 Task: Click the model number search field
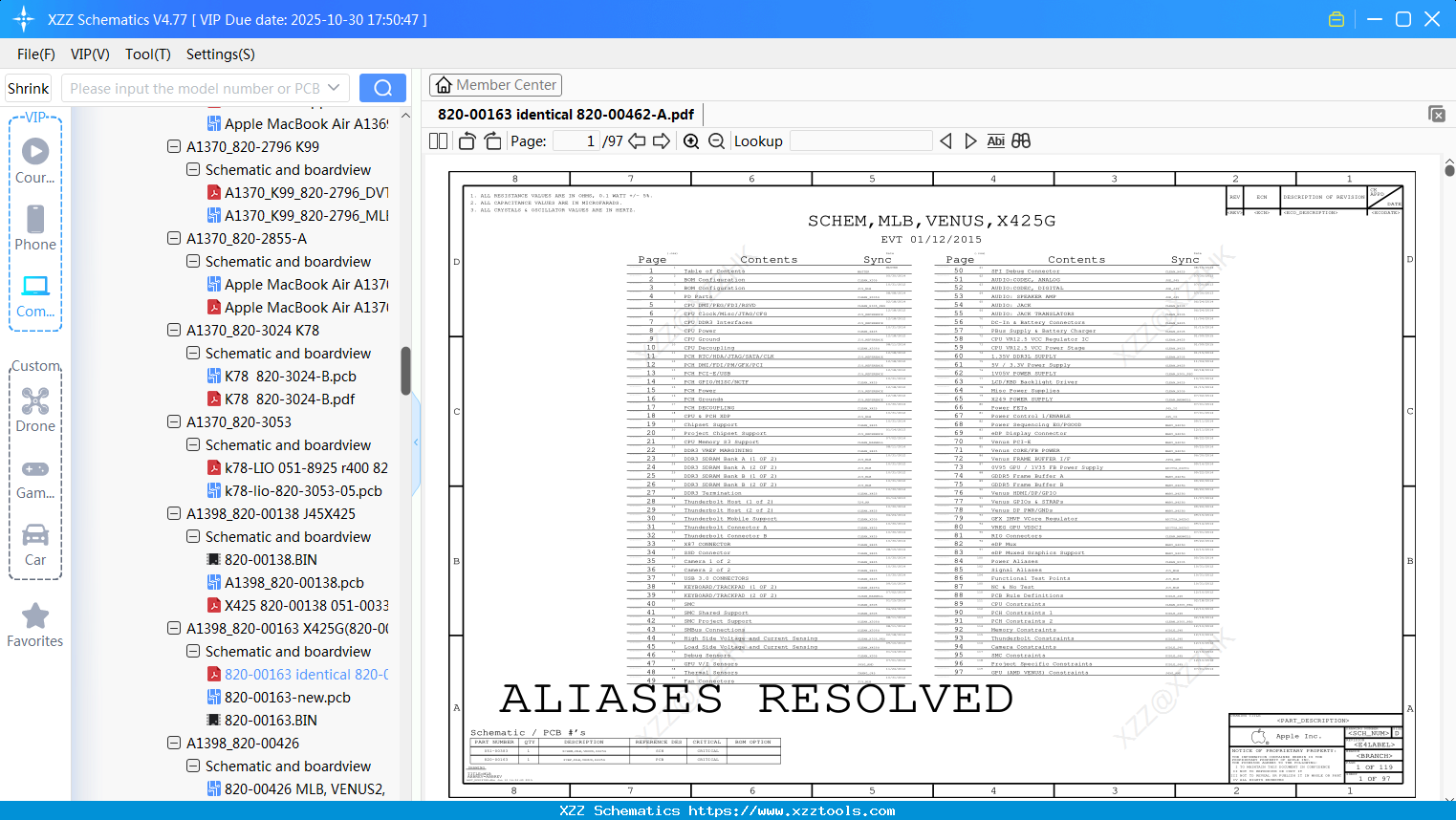(195, 88)
